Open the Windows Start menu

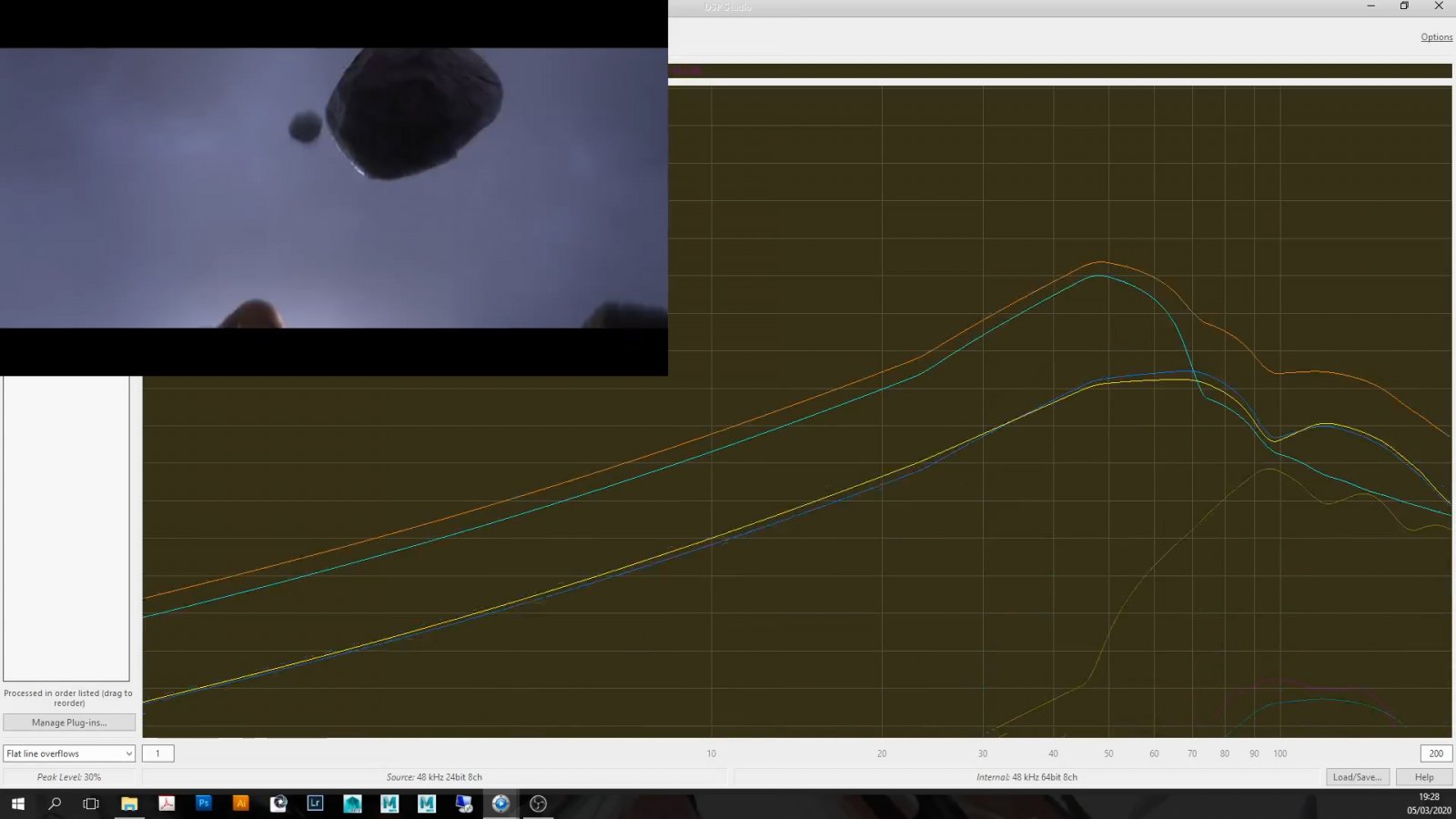[x=17, y=804]
